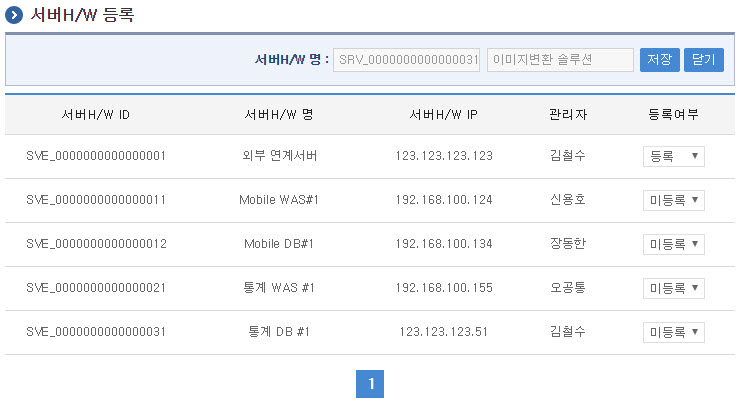Click the 저장 button
Image resolution: width=744 pixels, height=407 pixels.
pos(659,60)
